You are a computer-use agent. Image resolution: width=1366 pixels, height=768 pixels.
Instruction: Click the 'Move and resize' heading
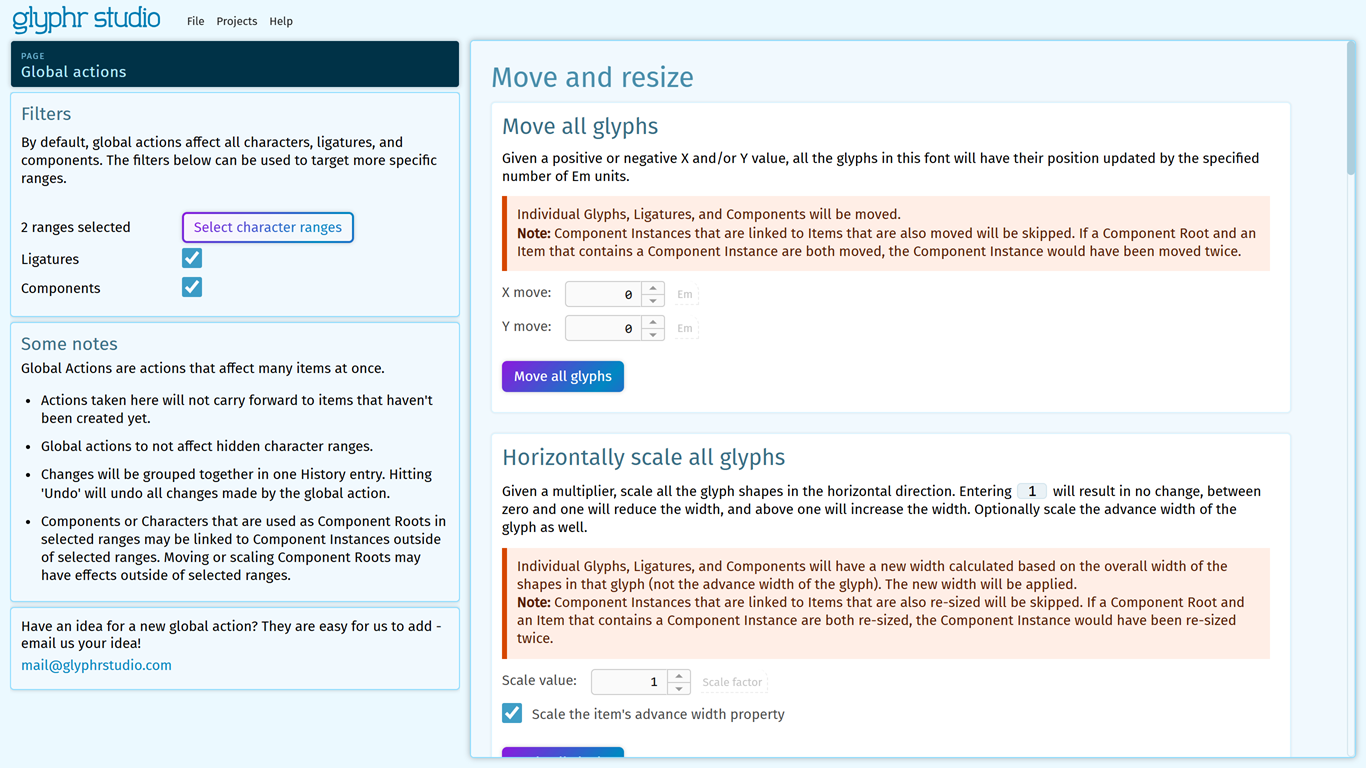tap(592, 77)
